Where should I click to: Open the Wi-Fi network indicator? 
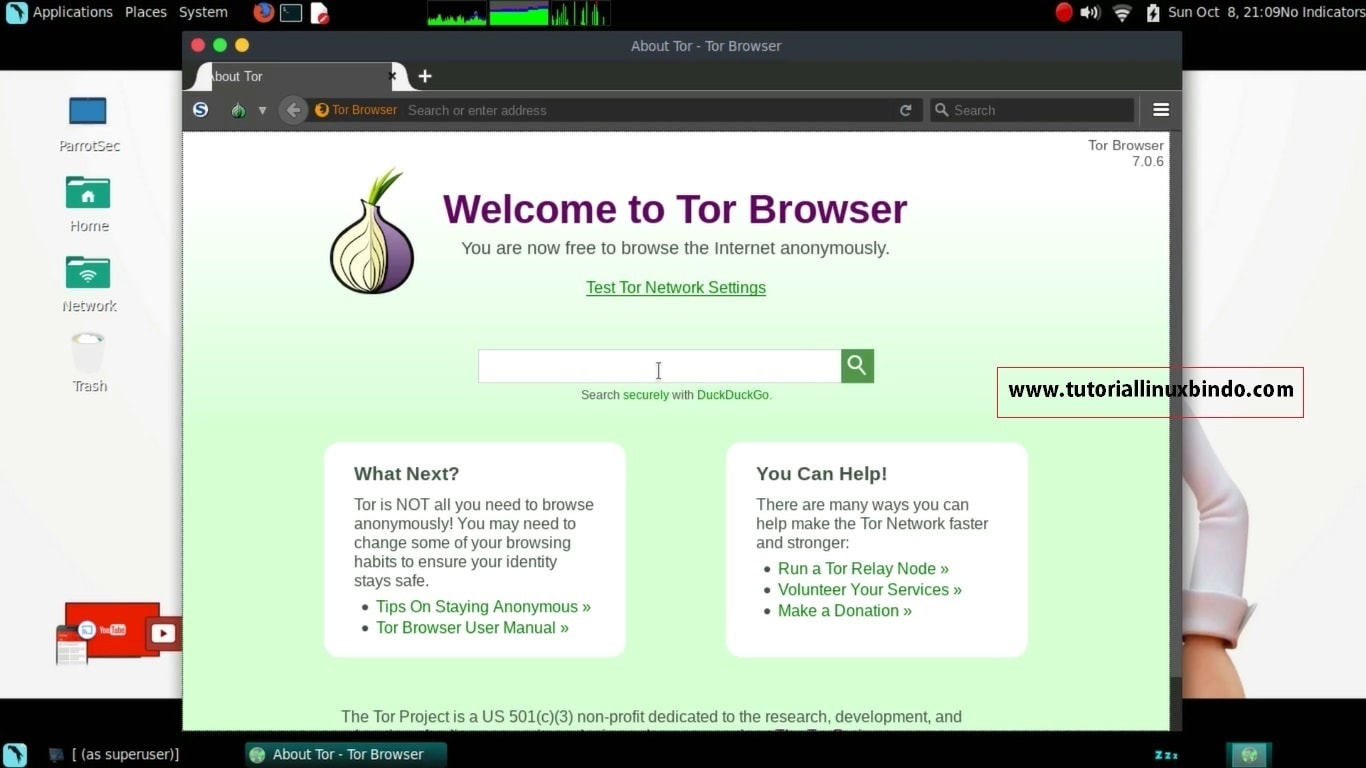[x=1122, y=13]
